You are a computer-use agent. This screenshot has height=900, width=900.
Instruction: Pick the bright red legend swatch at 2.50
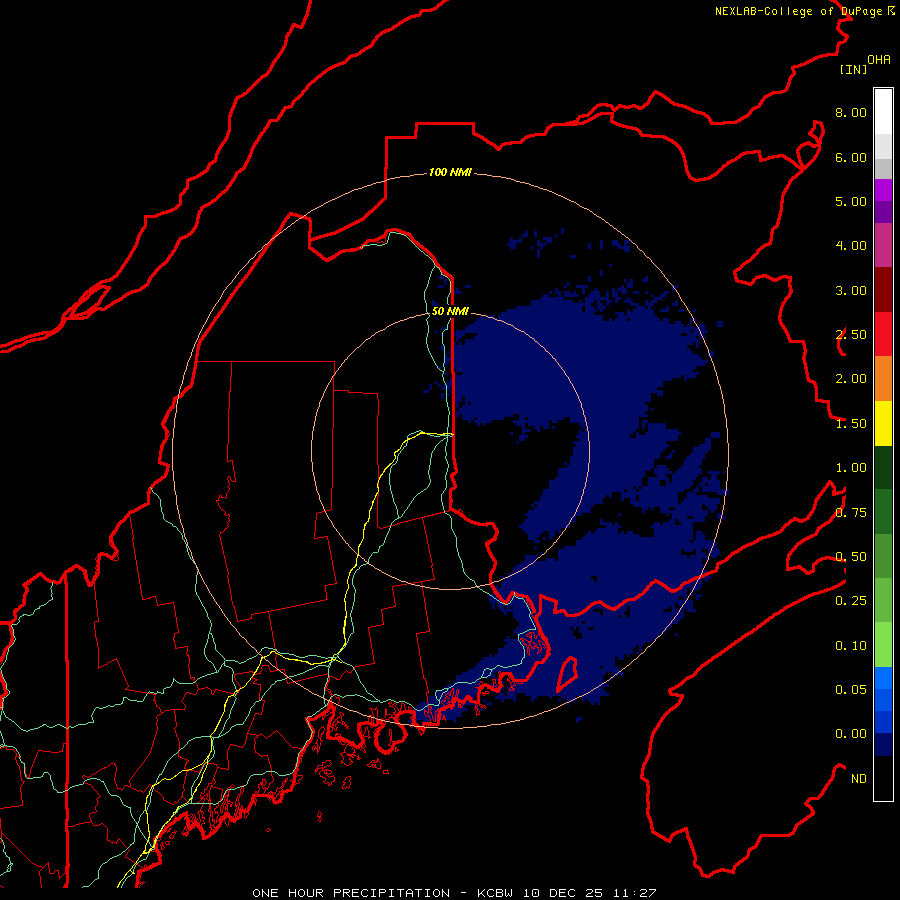click(x=883, y=334)
